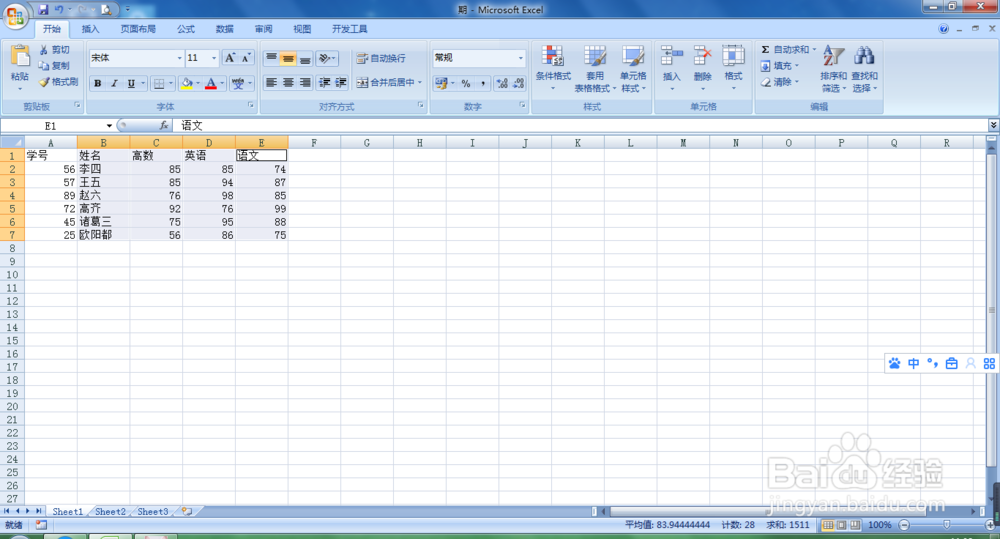Copy the selection with 复制
Screen dimensions: 1000x539
point(54,66)
